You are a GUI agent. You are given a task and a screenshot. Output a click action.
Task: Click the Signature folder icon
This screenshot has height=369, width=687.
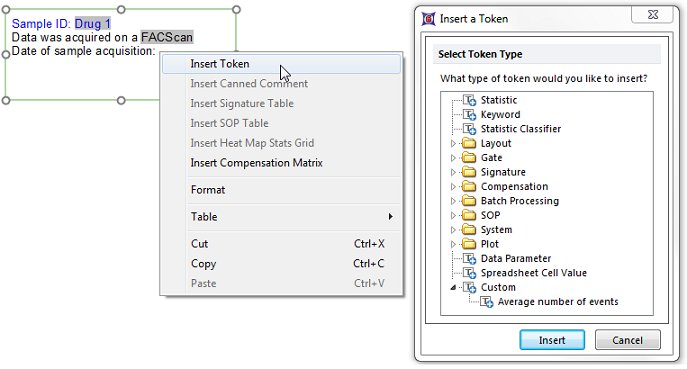[x=469, y=172]
